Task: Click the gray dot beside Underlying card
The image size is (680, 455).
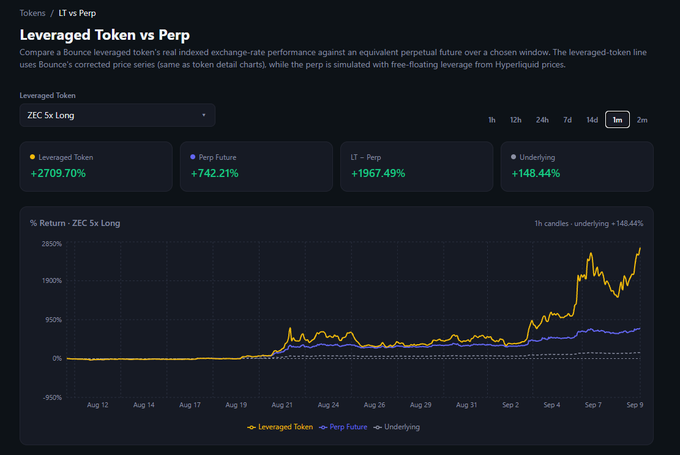Action: (513, 157)
